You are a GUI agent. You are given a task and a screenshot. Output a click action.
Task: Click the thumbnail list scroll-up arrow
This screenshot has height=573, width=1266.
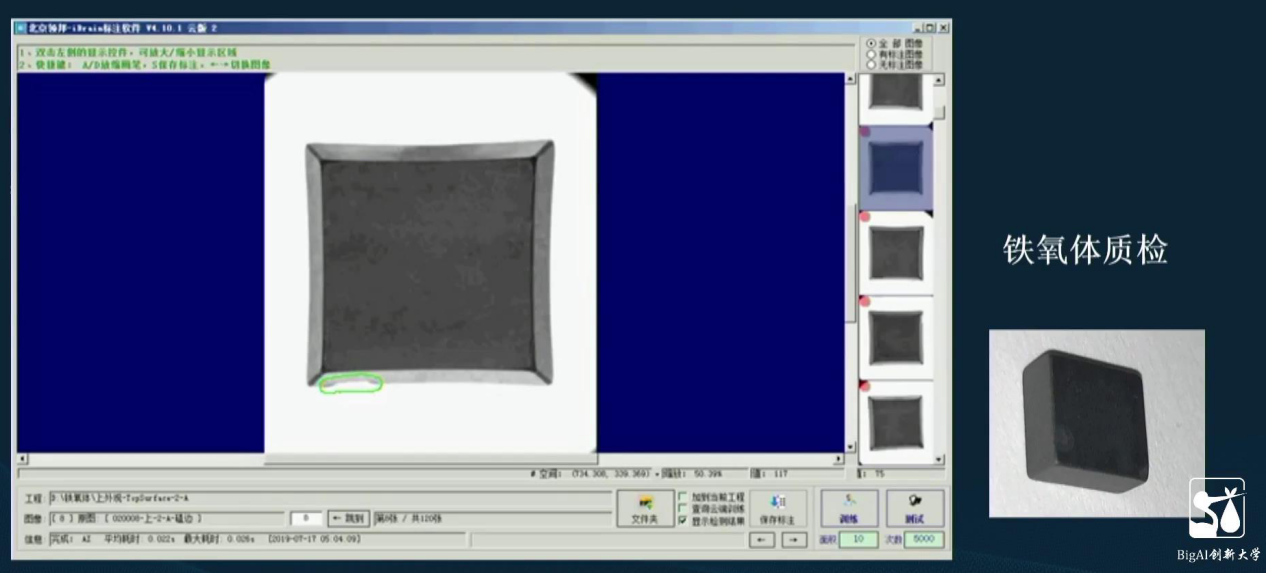tap(939, 79)
